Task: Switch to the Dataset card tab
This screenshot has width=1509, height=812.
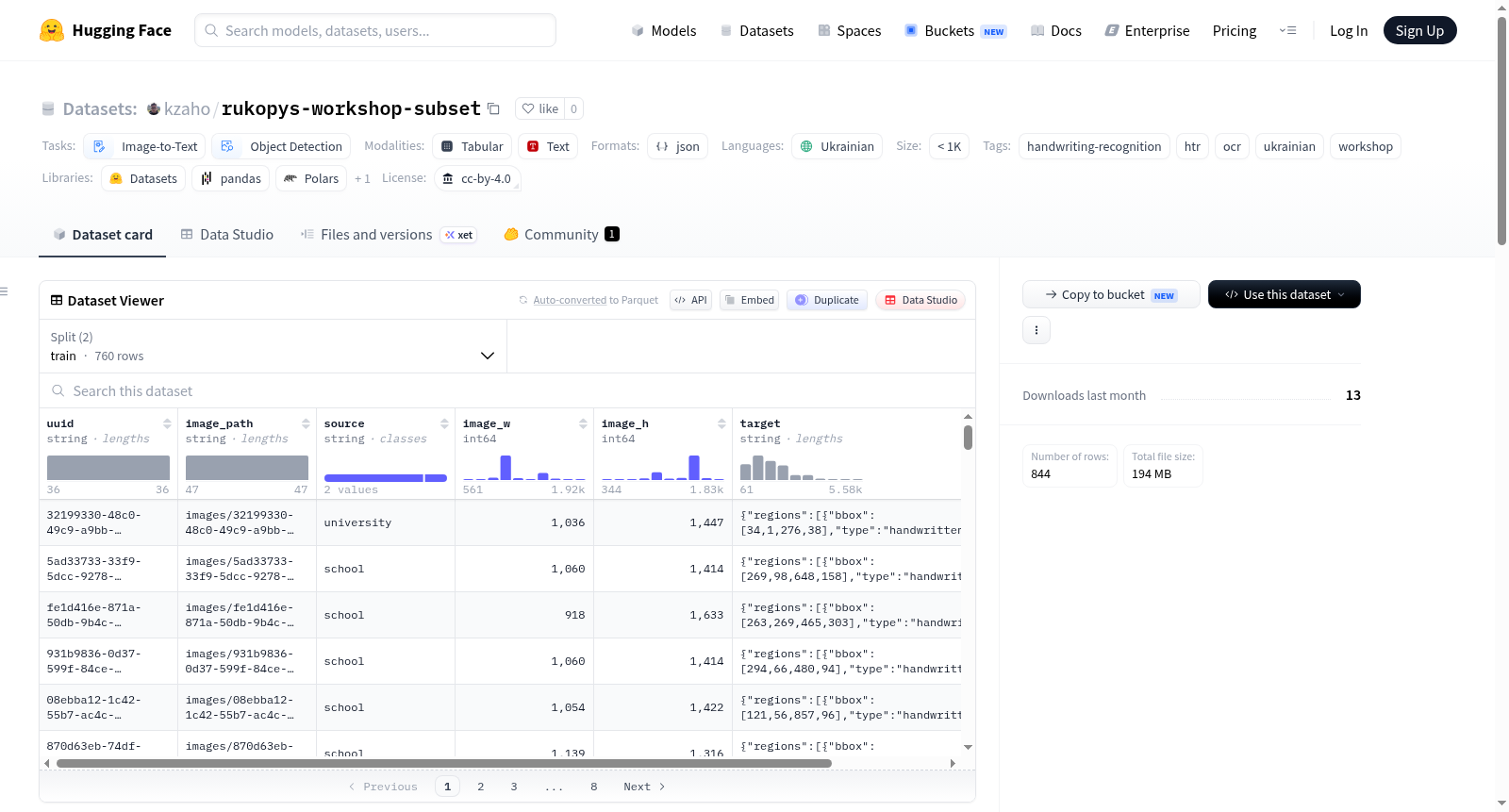Action: (x=102, y=235)
